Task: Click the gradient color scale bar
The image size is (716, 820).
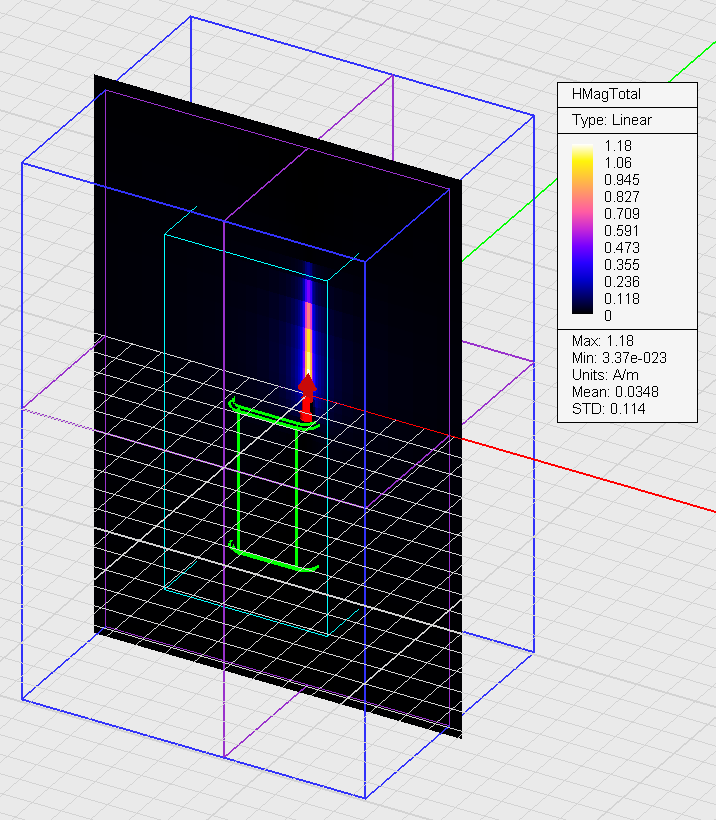Action: tap(580, 231)
